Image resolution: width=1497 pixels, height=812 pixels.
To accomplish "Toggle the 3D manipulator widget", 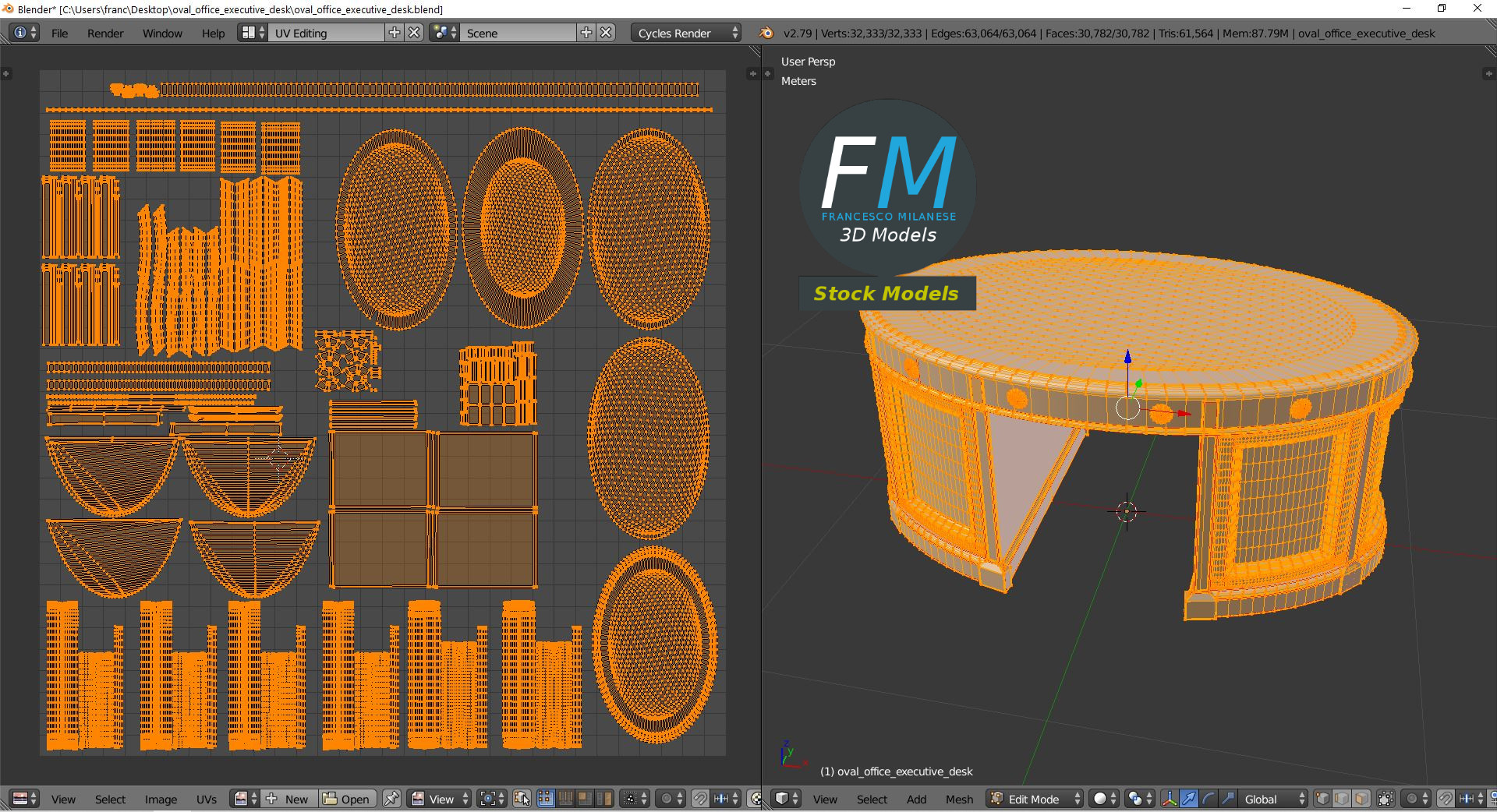I will point(1169,799).
